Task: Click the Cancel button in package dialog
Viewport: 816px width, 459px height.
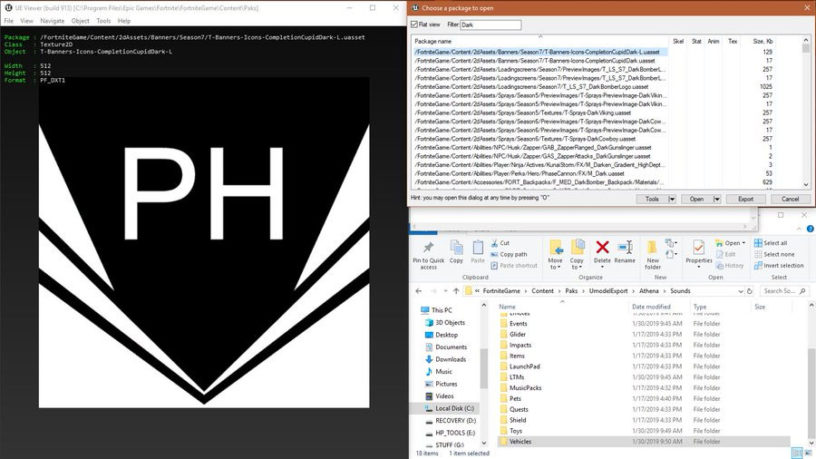Action: (789, 199)
